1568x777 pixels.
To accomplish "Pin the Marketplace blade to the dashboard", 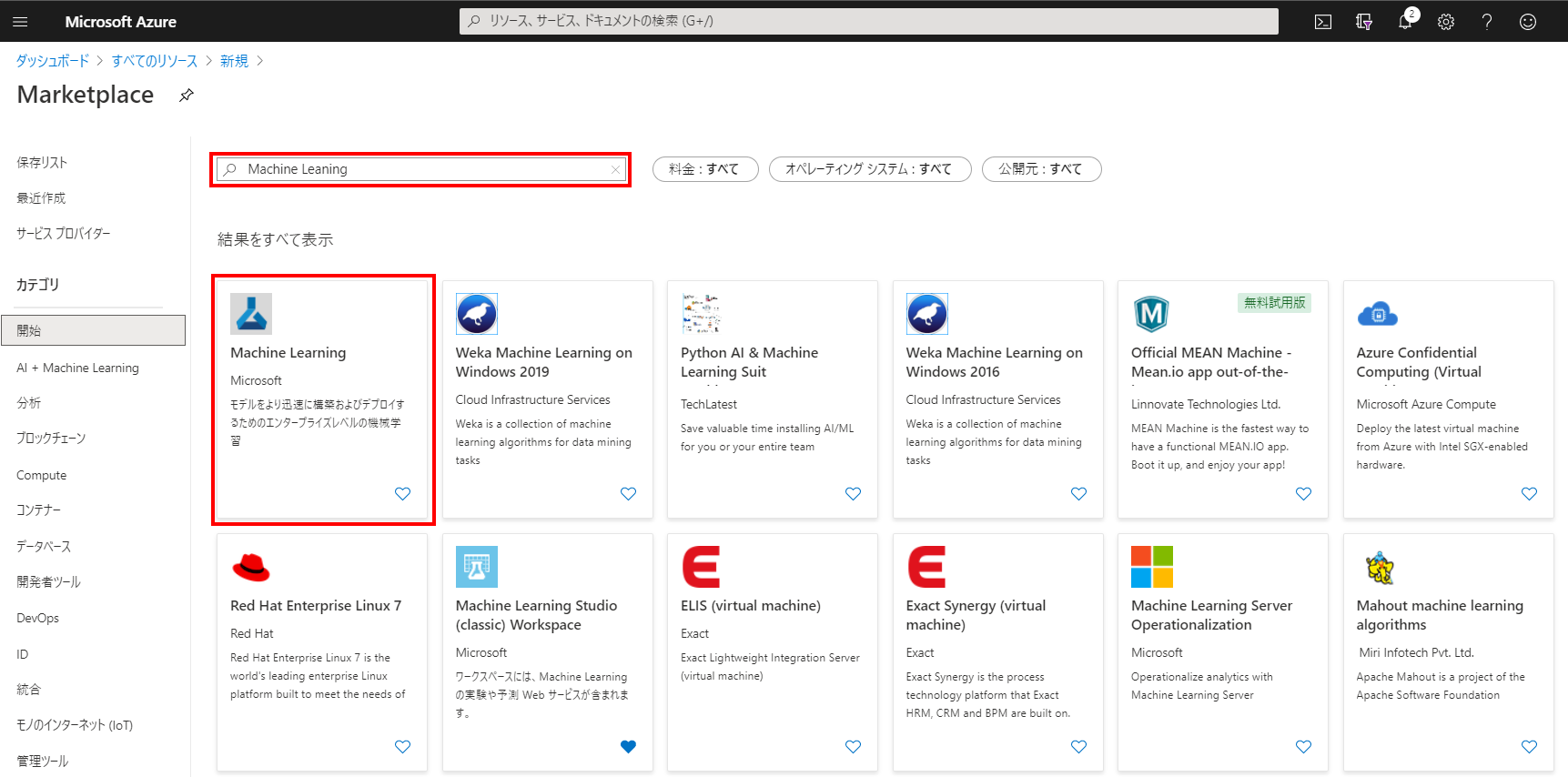I will 187,95.
